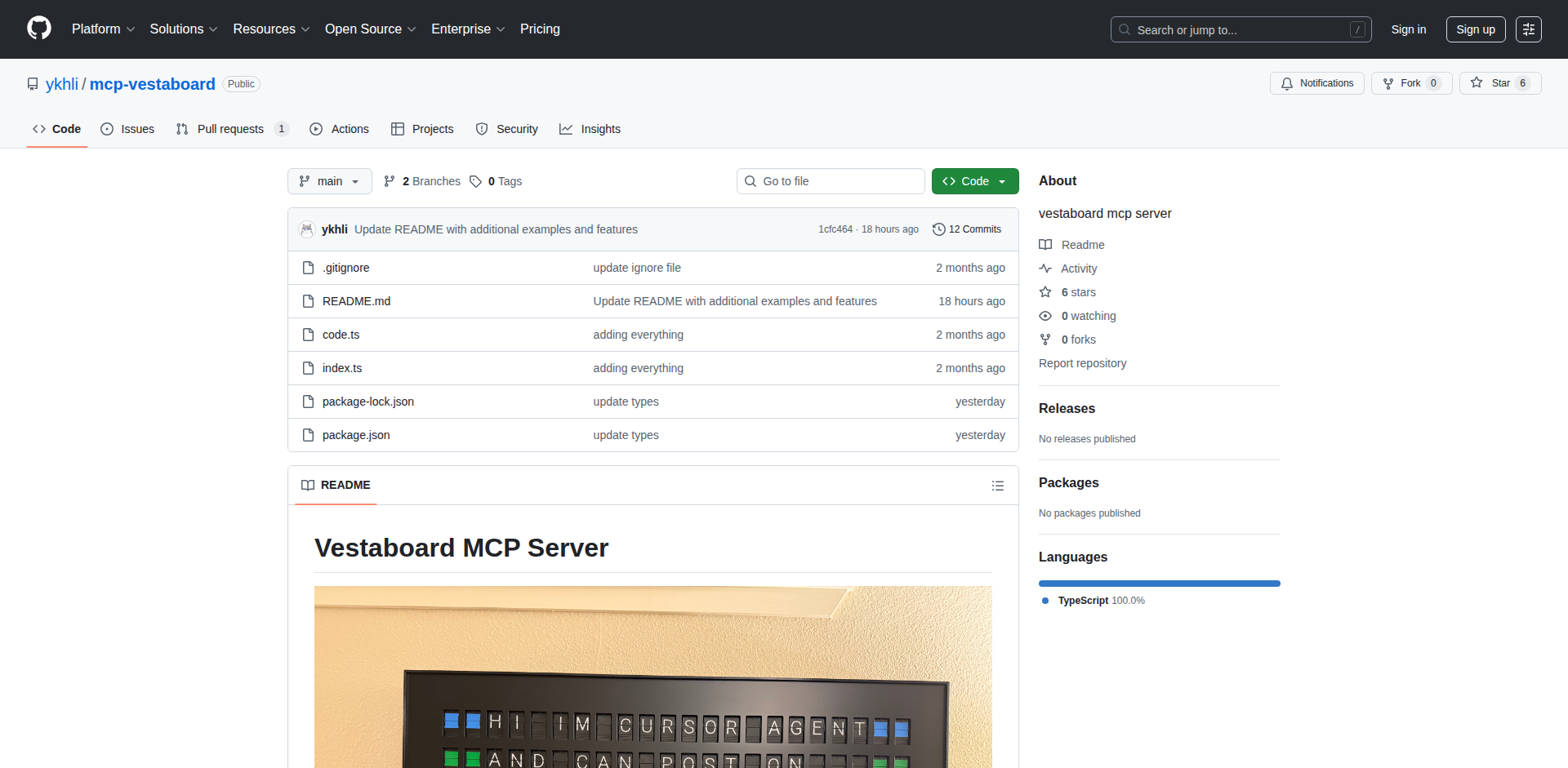Open the main branch selector dropdown
Screen dimensions: 1568x768
(x=330, y=181)
